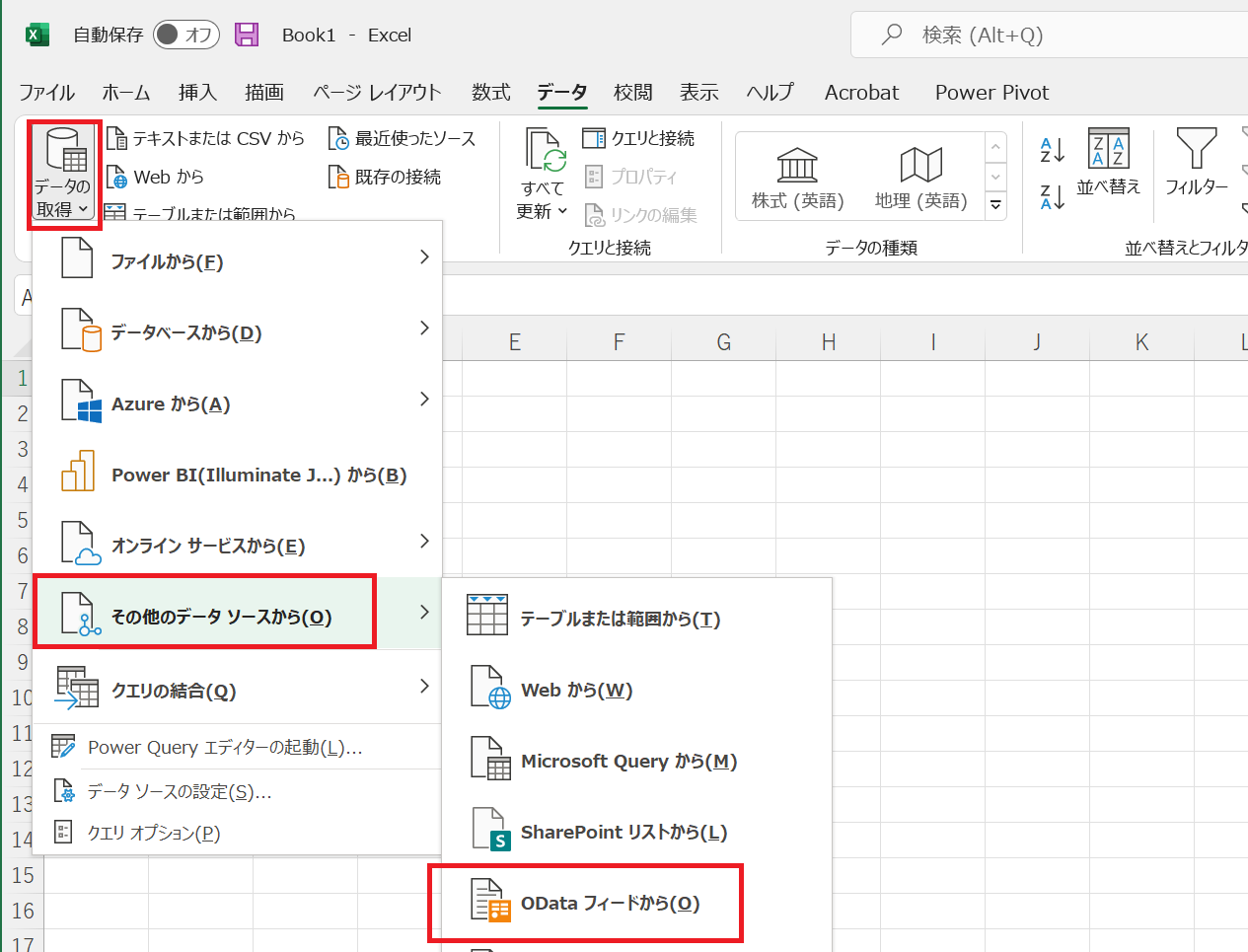Click the search box 検索 (Alt+Q)
The image size is (1248, 952).
pyautogui.click(x=1049, y=35)
